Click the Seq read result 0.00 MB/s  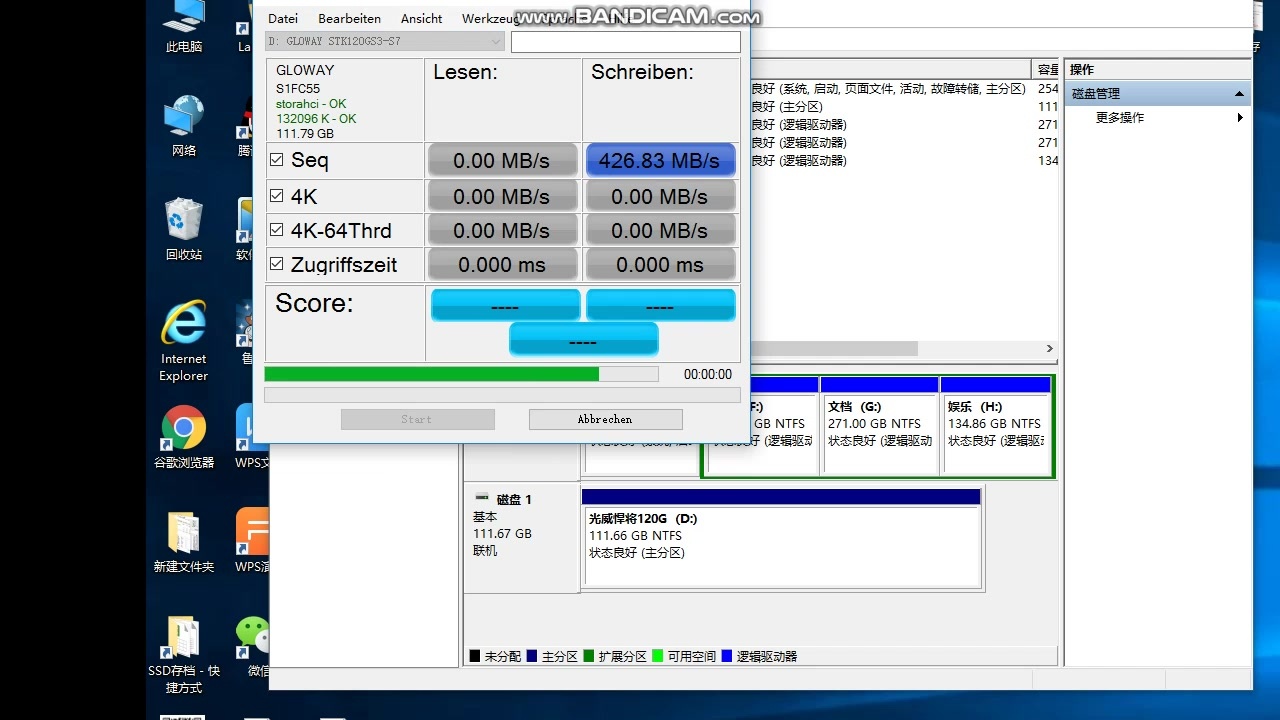tap(502, 161)
